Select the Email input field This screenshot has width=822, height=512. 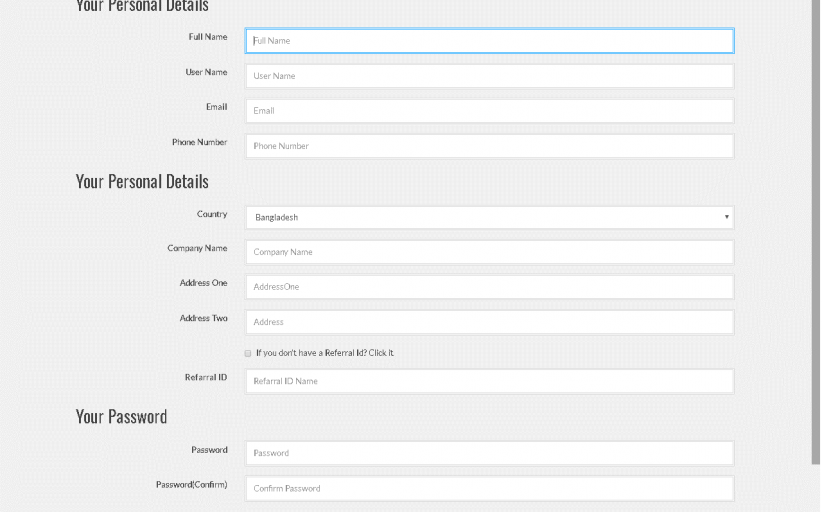[489, 111]
